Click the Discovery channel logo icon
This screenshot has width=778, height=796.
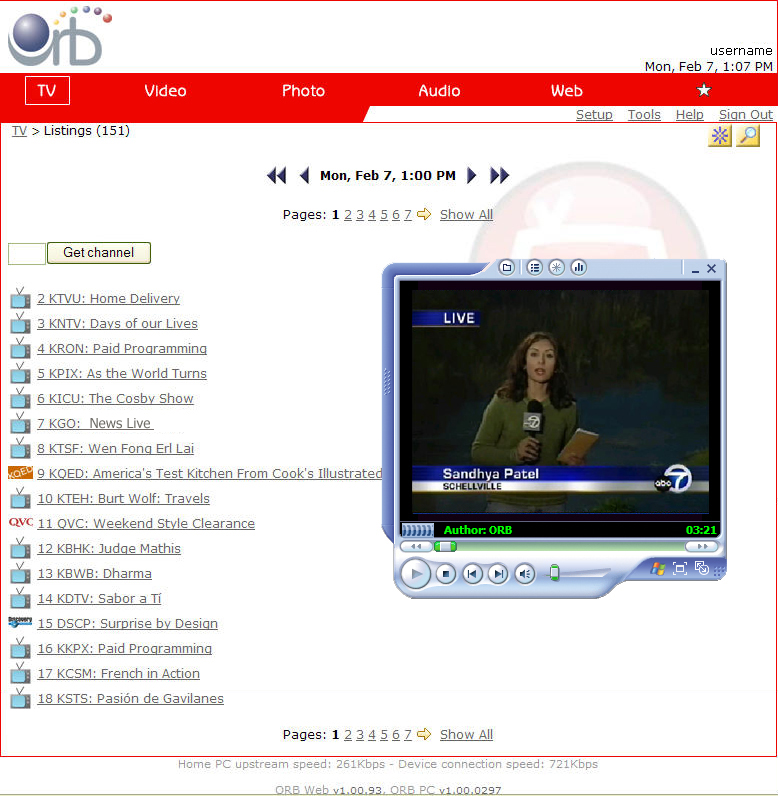pos(20,622)
